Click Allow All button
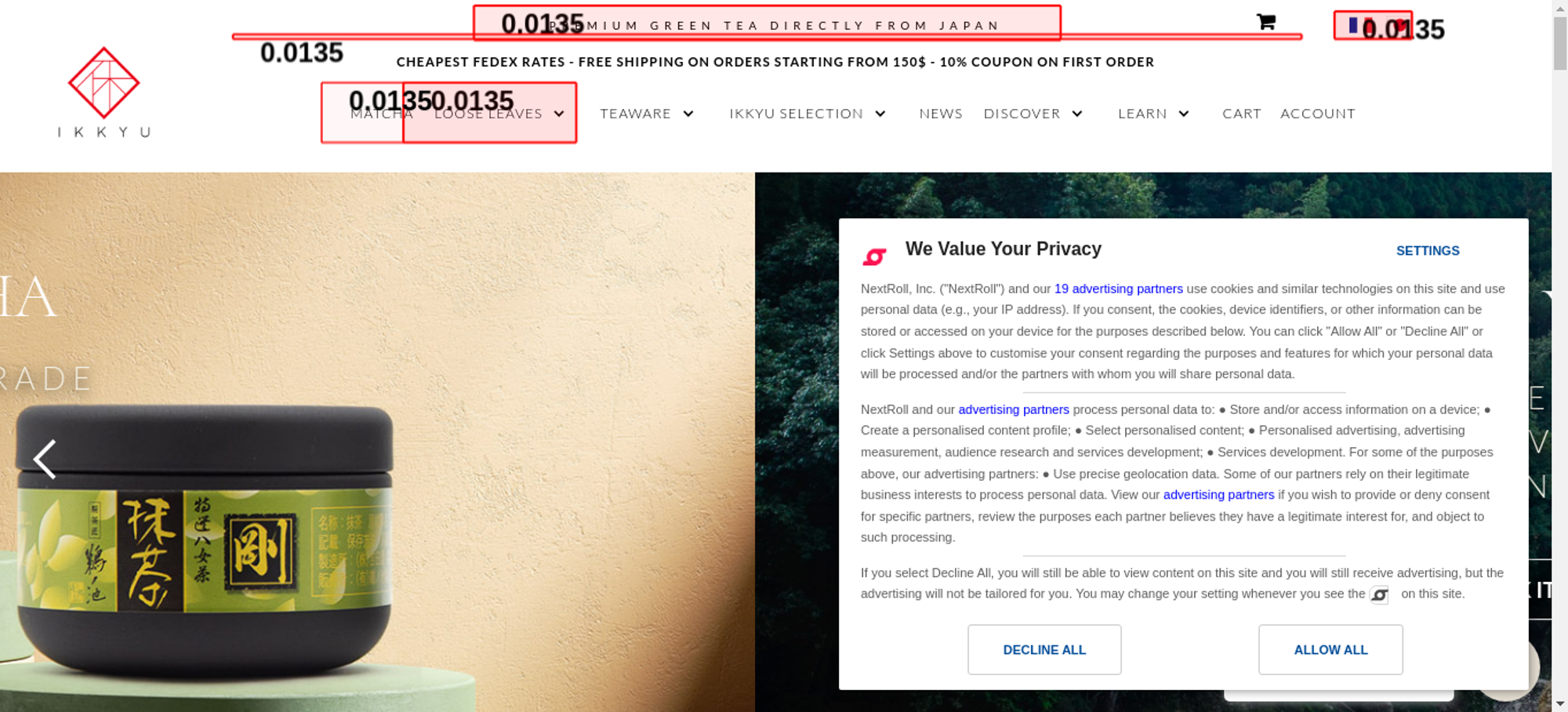The height and width of the screenshot is (712, 1568). [x=1330, y=649]
